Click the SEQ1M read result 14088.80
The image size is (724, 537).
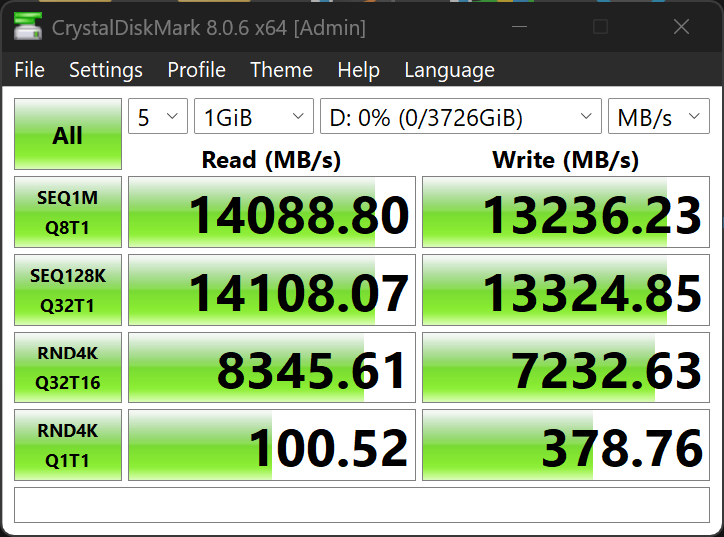pos(272,212)
